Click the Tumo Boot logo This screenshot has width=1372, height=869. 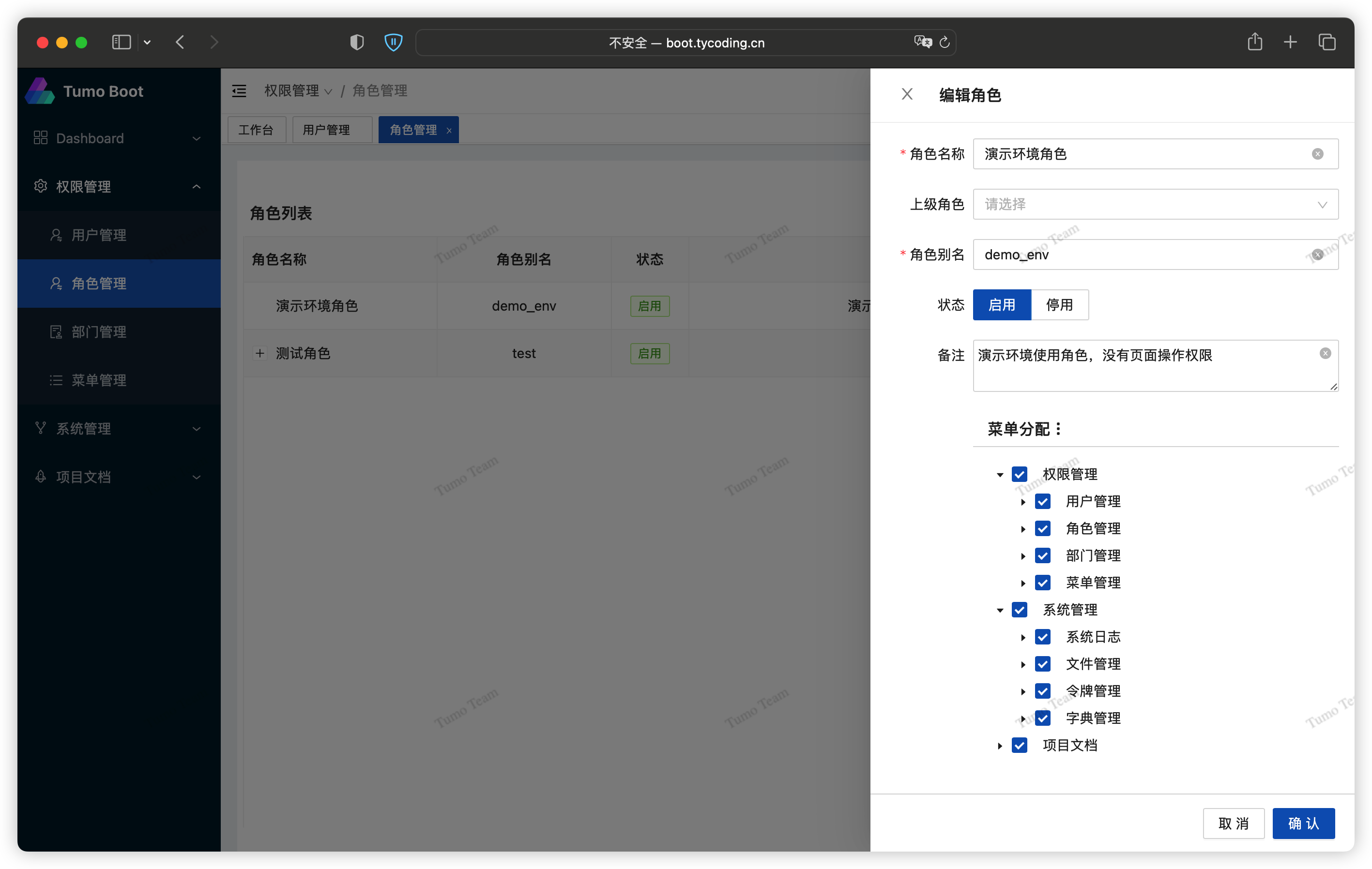40,91
